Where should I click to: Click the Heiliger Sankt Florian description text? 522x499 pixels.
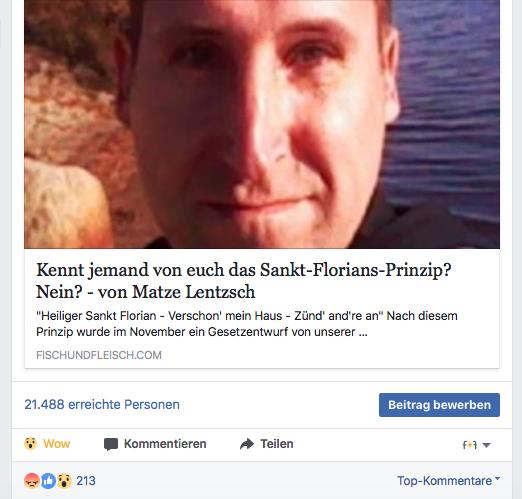(x=247, y=324)
